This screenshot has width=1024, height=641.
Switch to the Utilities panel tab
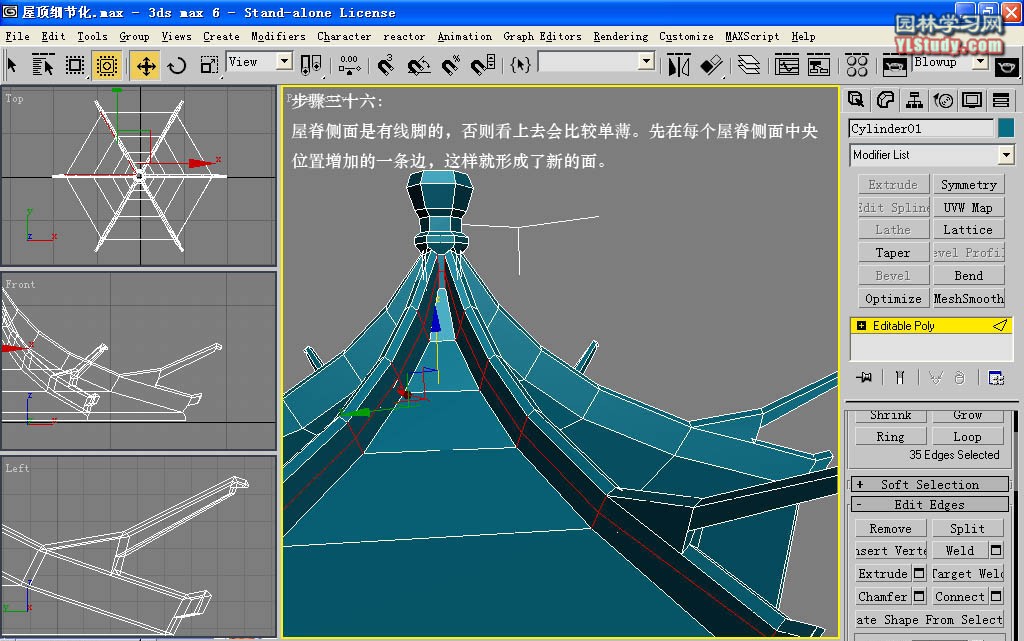(1001, 100)
